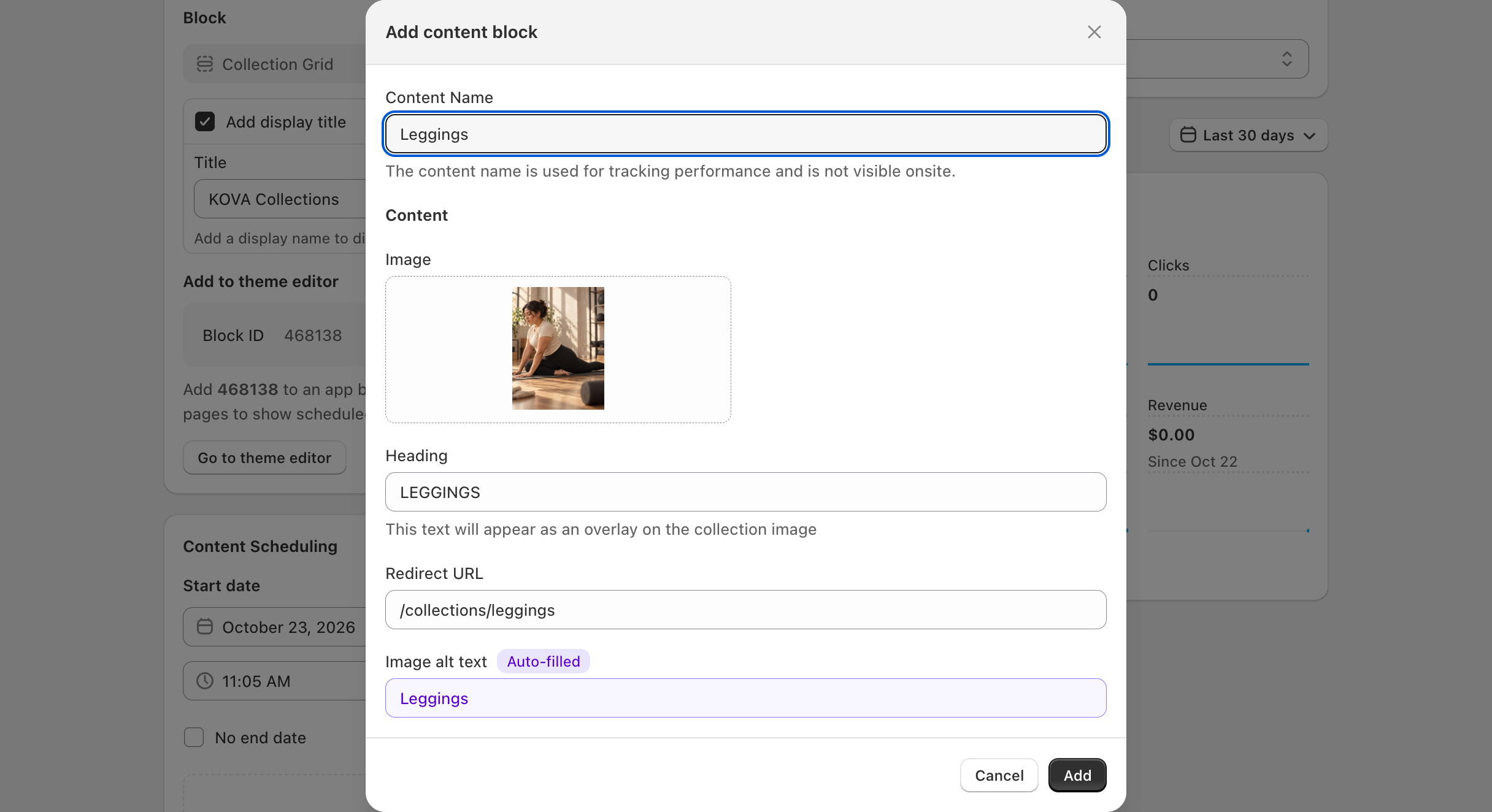
Task: Click the clock icon beside 11:05 AM
Action: pyautogui.click(x=205, y=681)
